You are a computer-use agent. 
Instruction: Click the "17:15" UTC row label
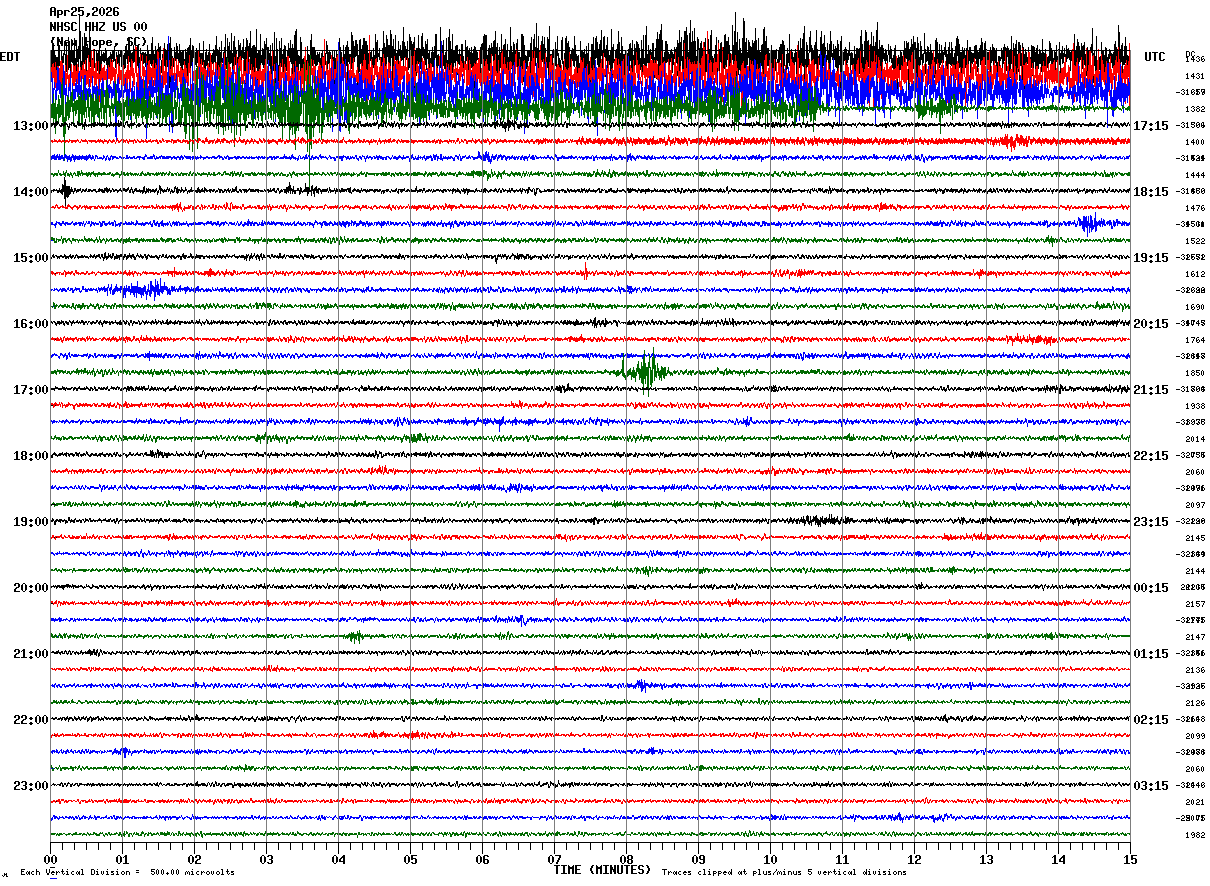click(1151, 126)
